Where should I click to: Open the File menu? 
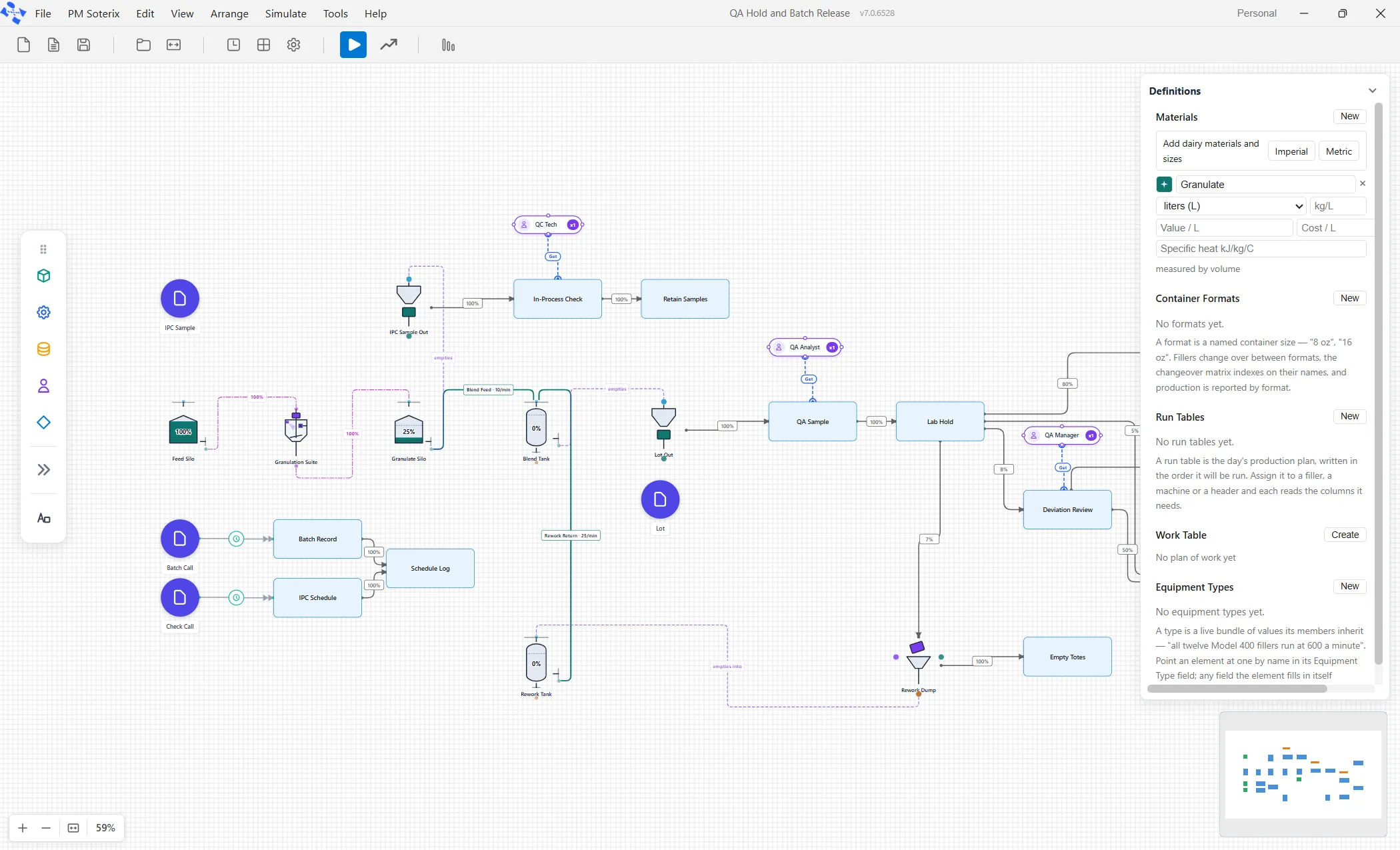point(43,13)
